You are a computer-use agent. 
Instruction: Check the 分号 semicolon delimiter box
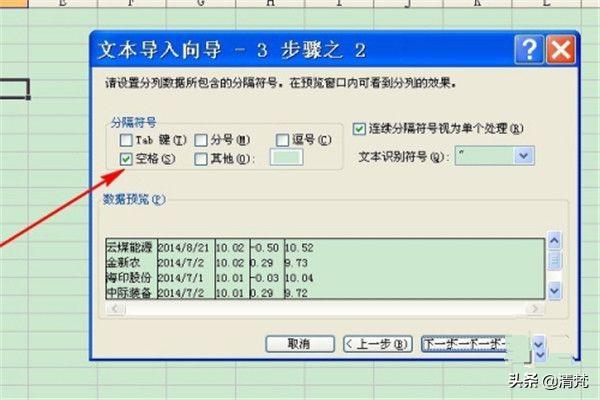[x=201, y=140]
